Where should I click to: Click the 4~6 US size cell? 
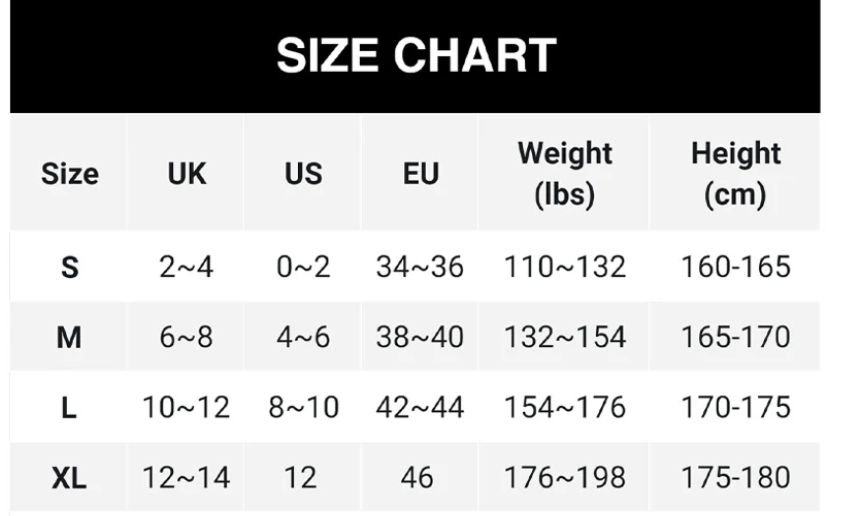pyautogui.click(x=303, y=337)
